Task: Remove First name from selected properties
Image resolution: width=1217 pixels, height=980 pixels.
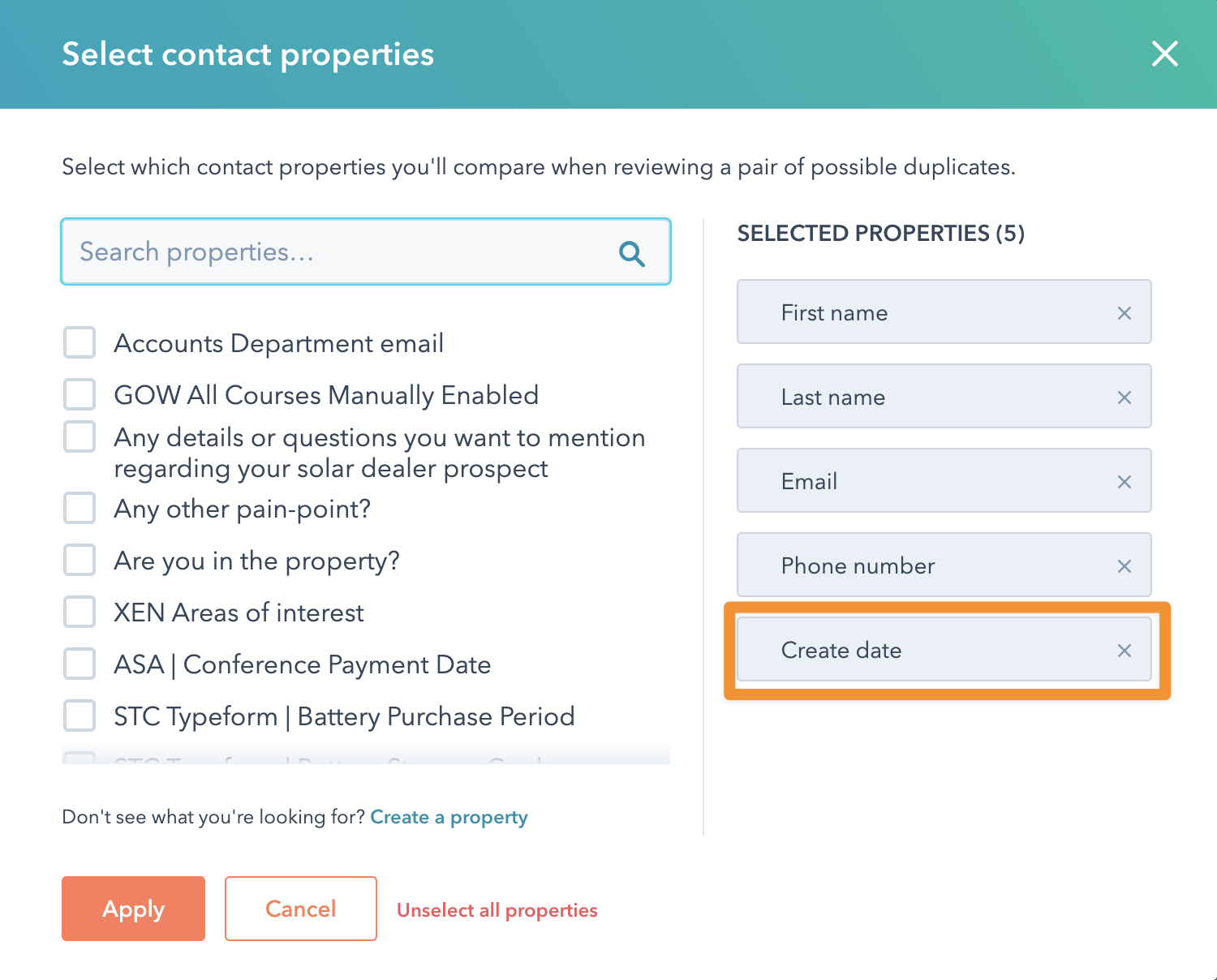Action: pyautogui.click(x=1125, y=312)
